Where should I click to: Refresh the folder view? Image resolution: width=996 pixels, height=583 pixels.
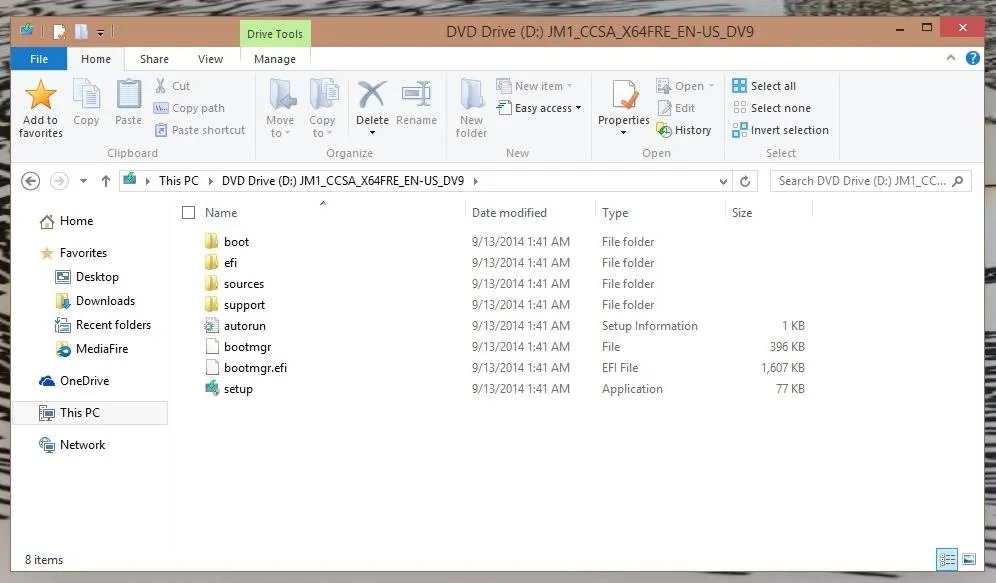coord(745,182)
